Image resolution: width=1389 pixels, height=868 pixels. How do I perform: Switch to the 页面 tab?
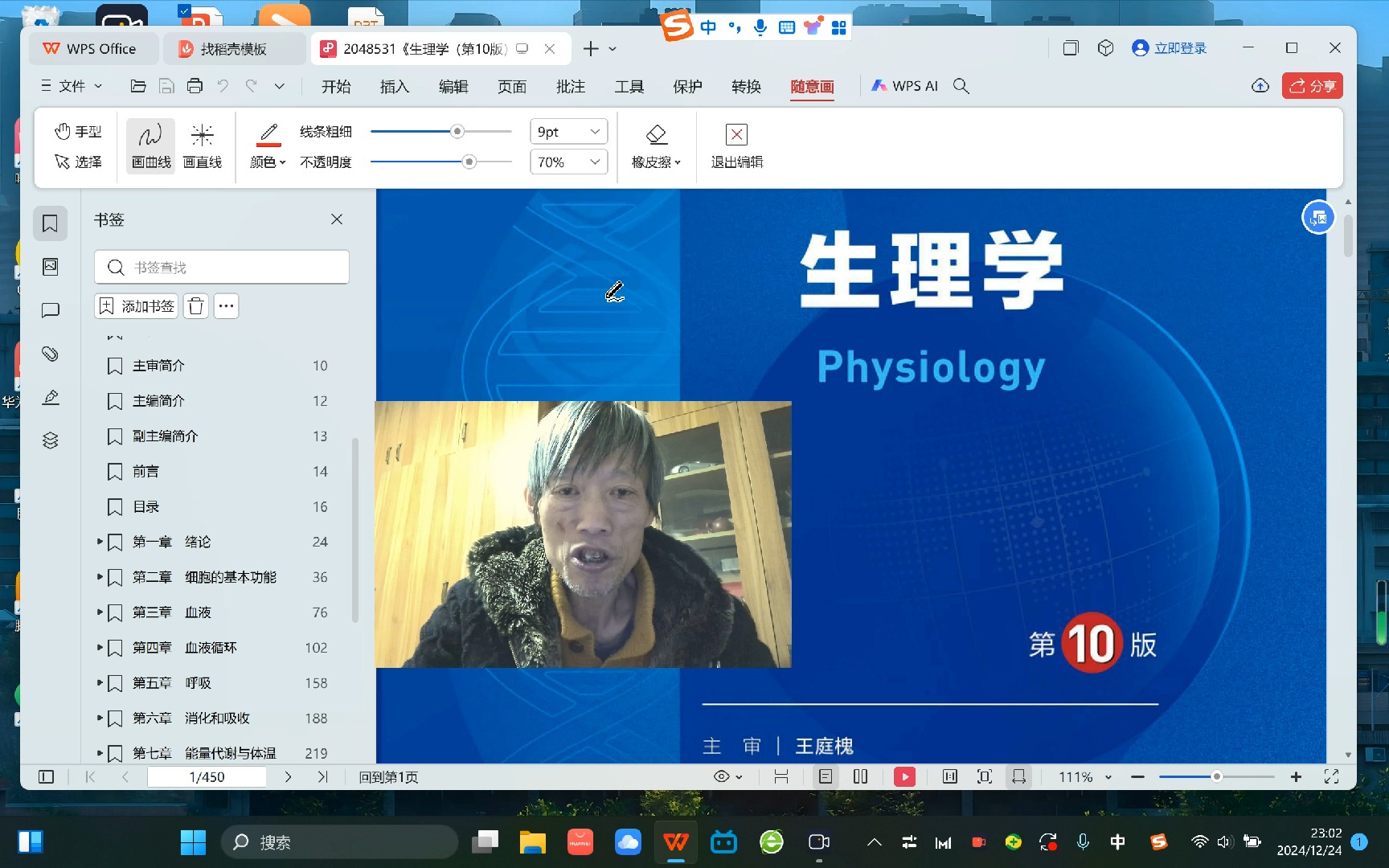click(512, 86)
